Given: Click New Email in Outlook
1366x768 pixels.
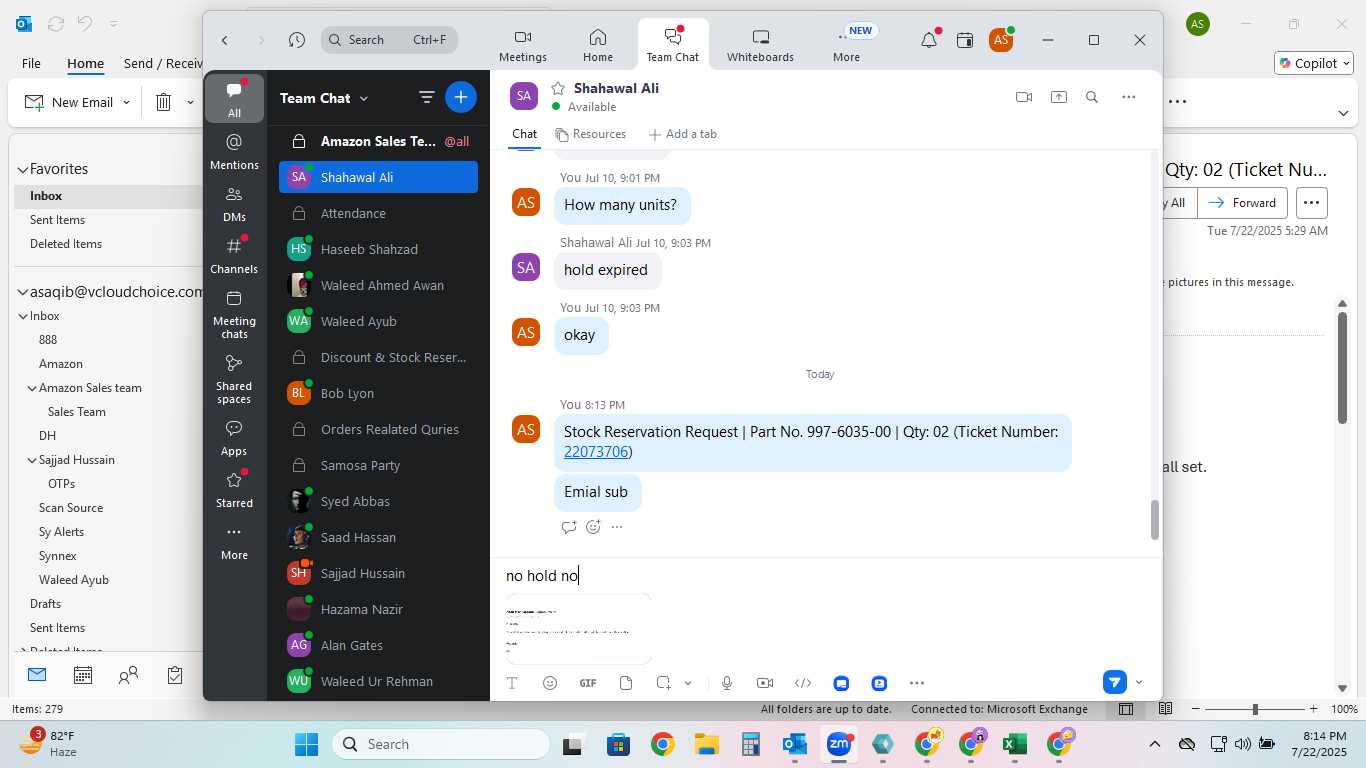Looking at the screenshot, I should coord(69,102).
